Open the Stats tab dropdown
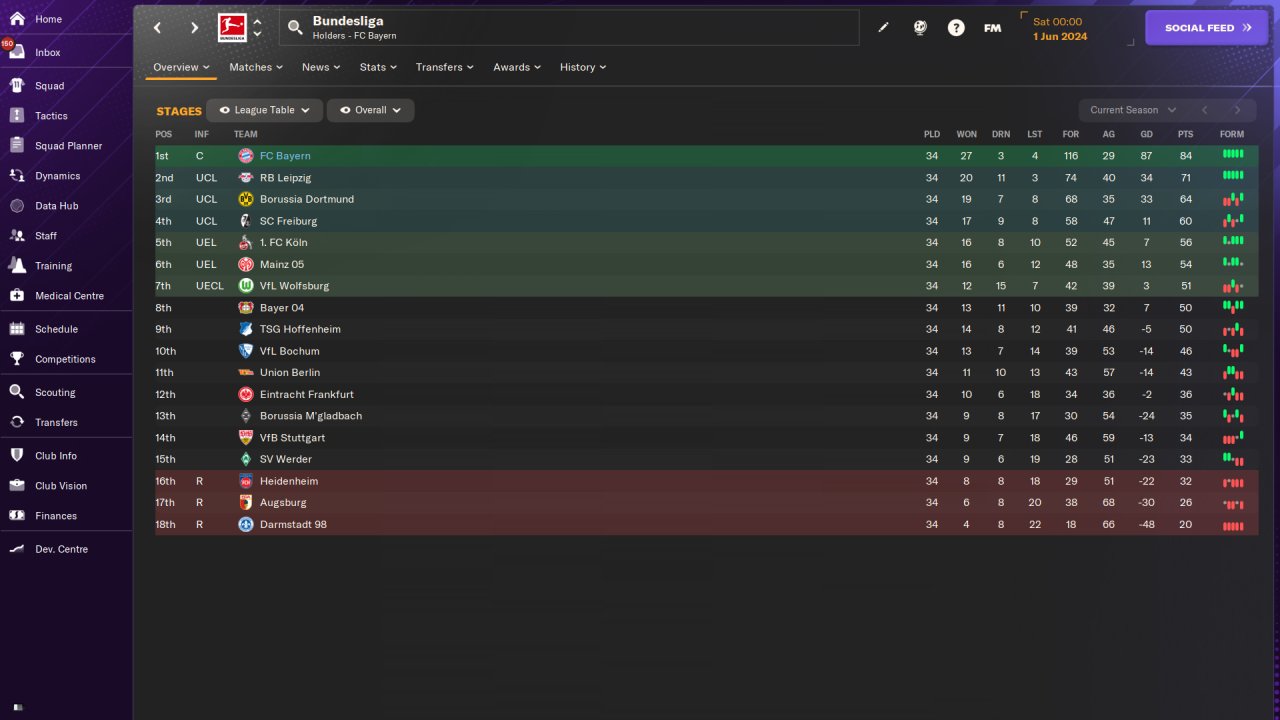Viewport: 1280px width, 720px height. (378, 67)
